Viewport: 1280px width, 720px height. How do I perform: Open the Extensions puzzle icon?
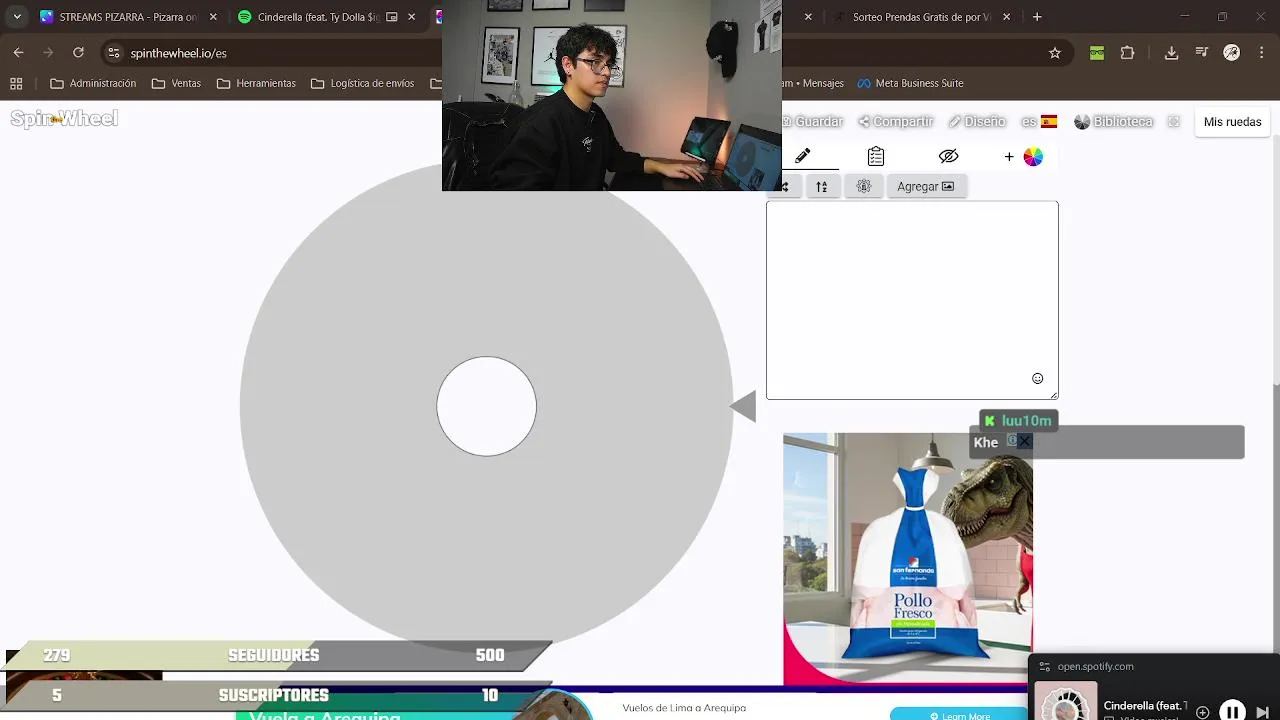[x=1128, y=53]
